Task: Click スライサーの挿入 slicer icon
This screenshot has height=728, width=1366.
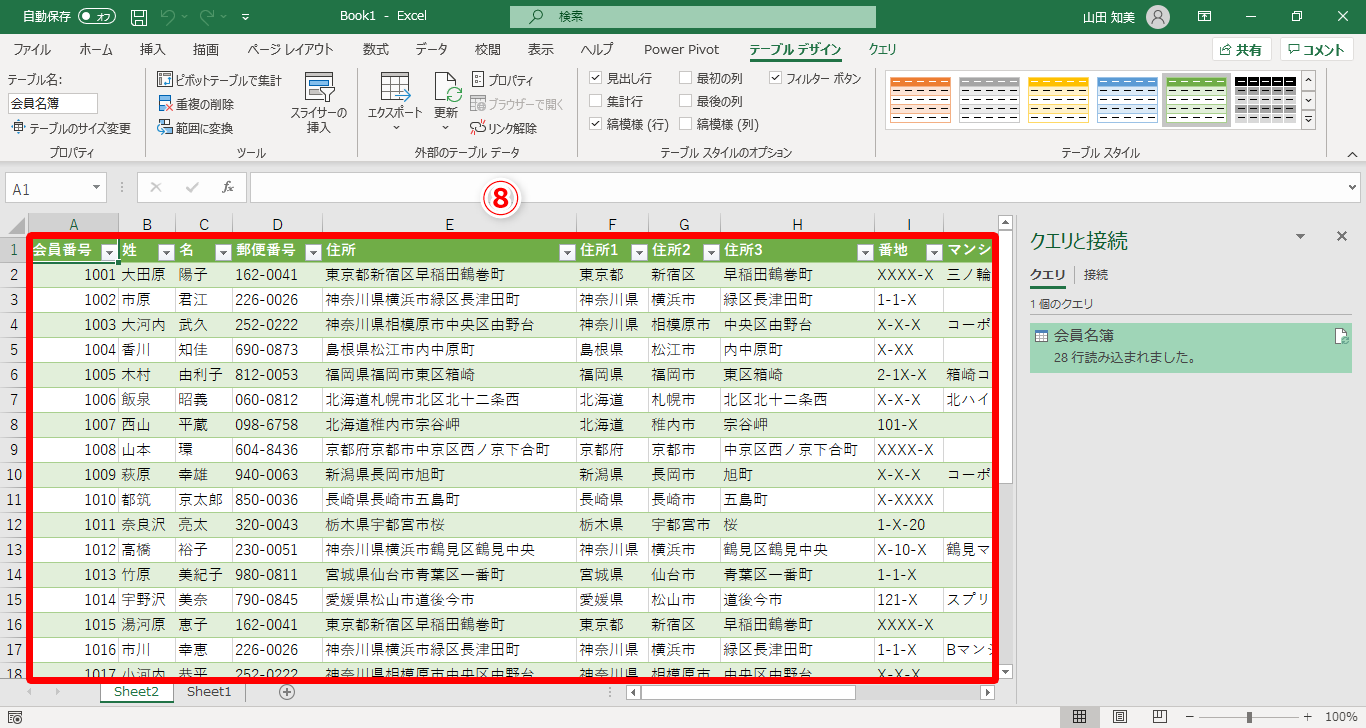Action: pyautogui.click(x=320, y=88)
